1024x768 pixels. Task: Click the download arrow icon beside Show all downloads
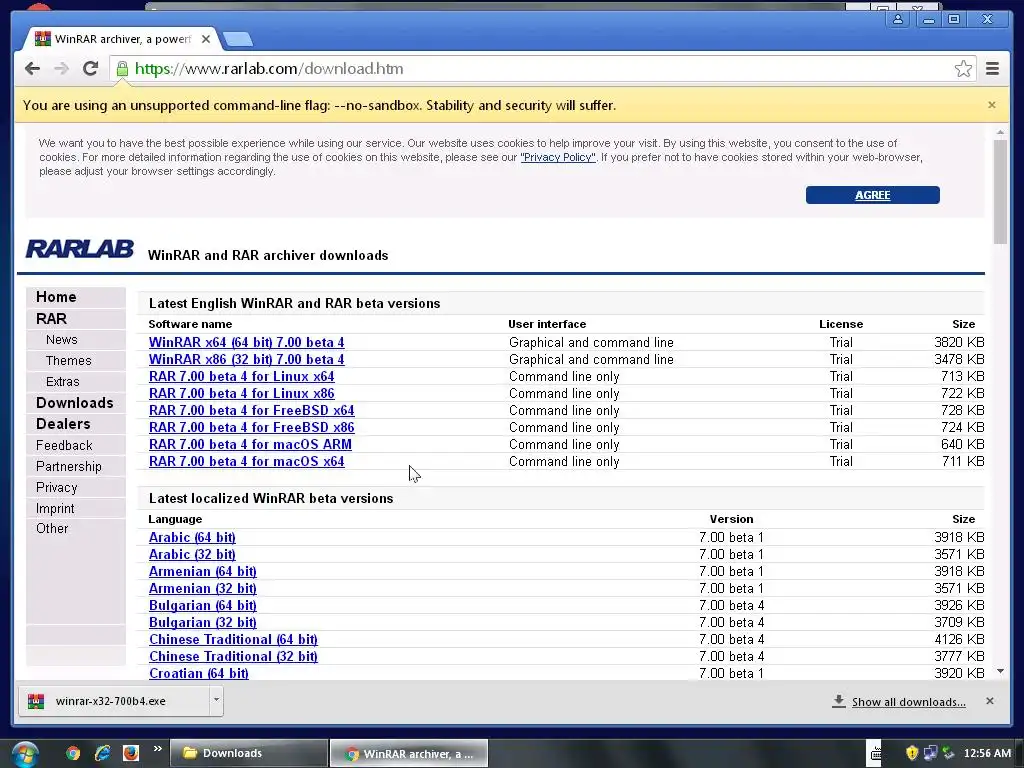839,701
